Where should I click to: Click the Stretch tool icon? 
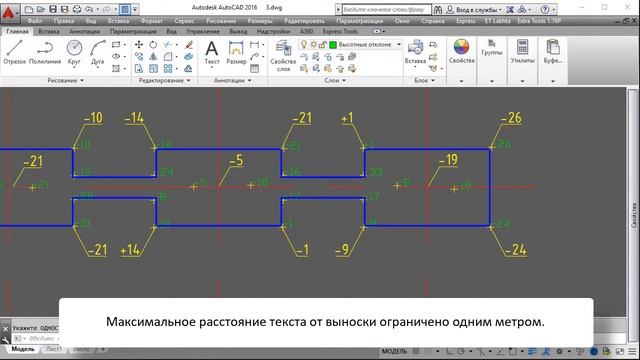tap(139, 69)
